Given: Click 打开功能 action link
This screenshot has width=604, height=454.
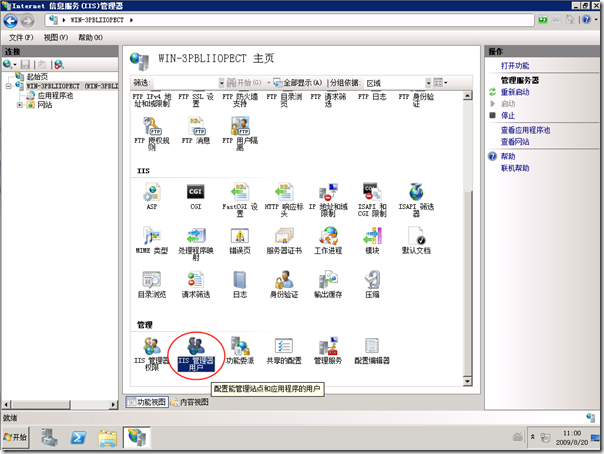Looking at the screenshot, I should pos(515,66).
